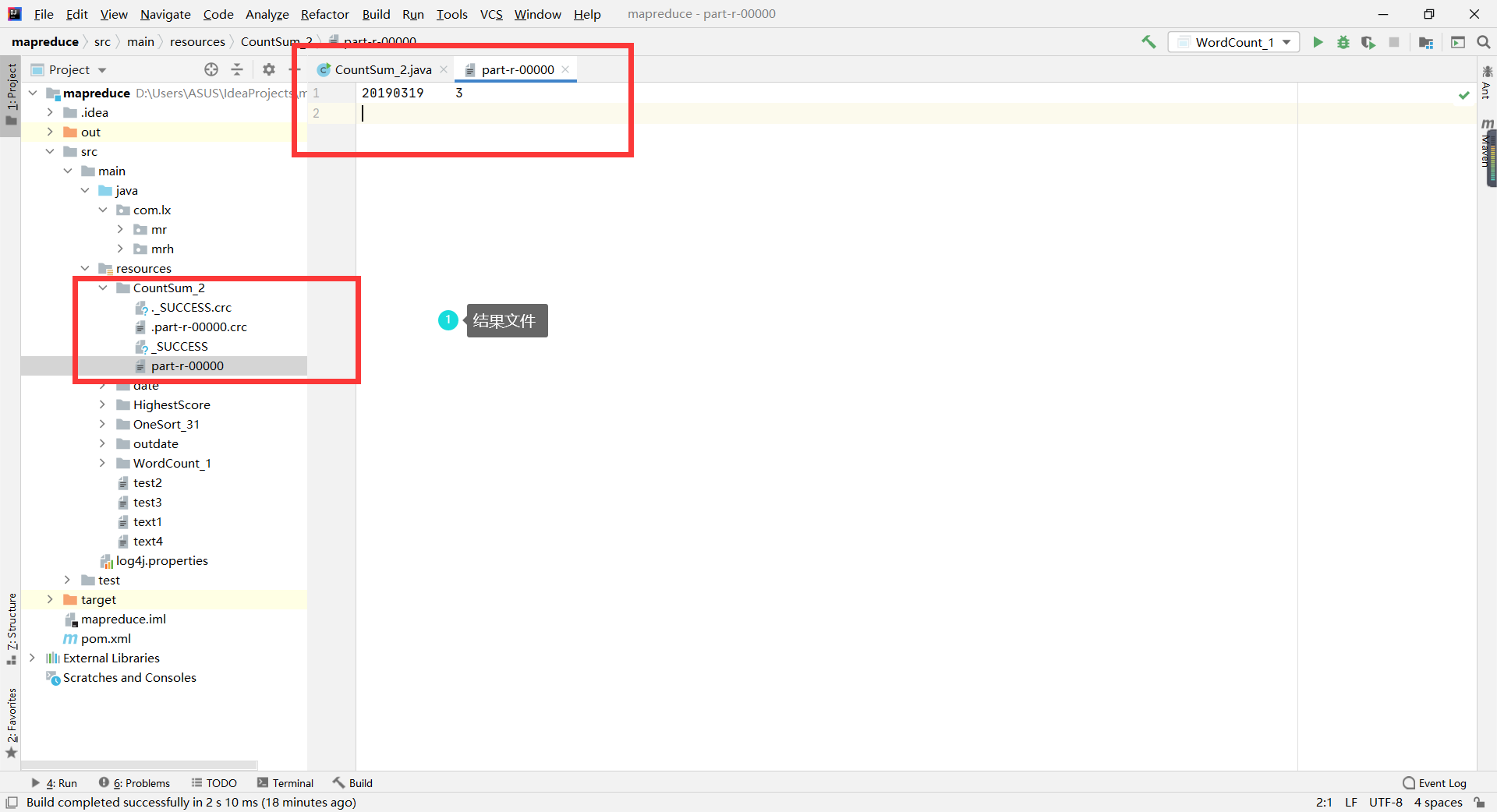Open the 4: Run tool window
Viewport: 1497px width, 812px height.
54,783
